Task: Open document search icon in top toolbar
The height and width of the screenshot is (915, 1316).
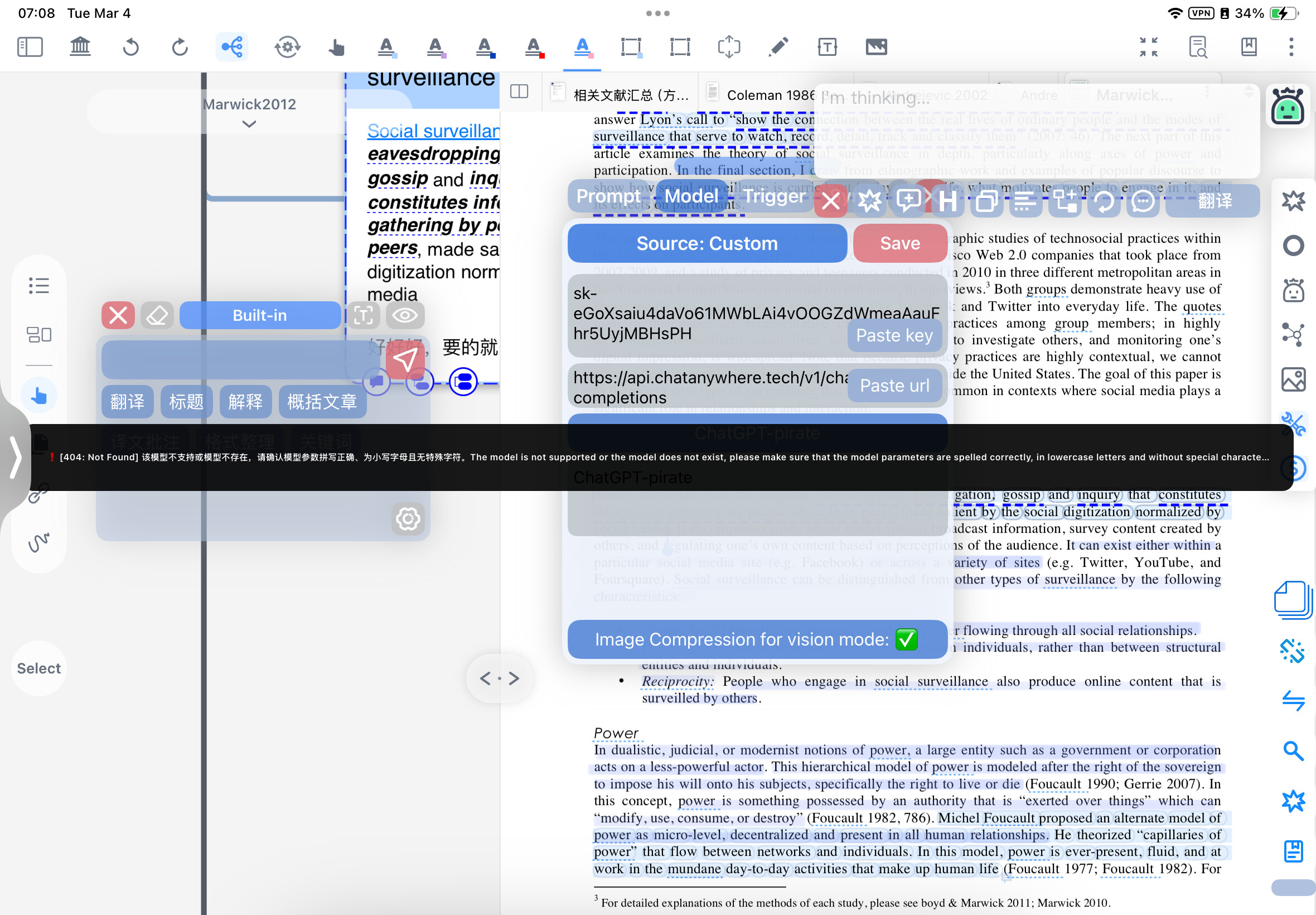Action: tap(1197, 46)
